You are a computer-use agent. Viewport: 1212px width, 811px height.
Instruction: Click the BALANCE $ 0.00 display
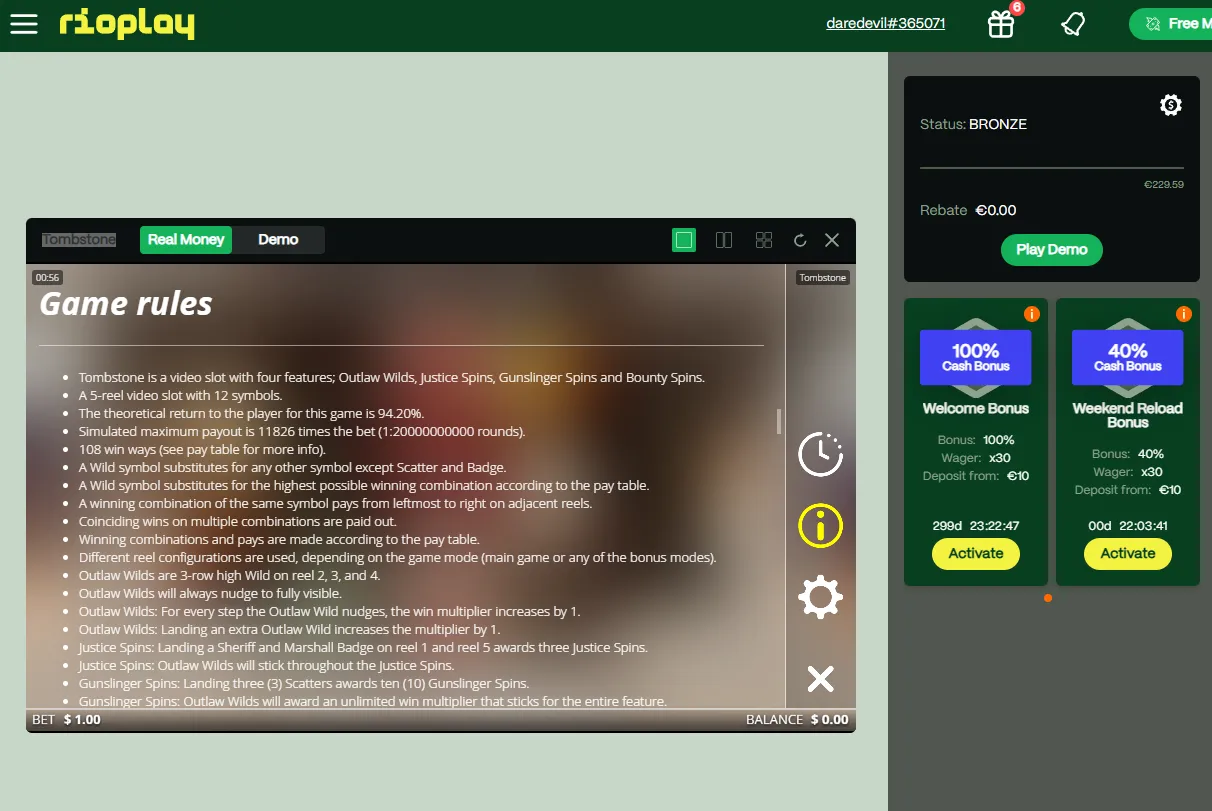coord(797,719)
